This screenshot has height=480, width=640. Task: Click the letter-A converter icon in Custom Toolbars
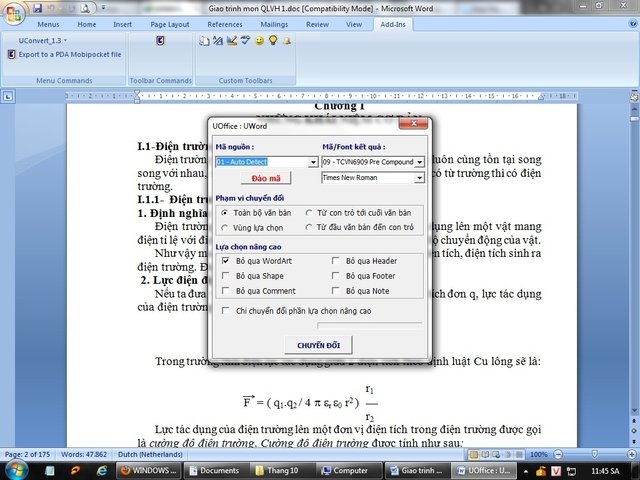[x=218, y=40]
